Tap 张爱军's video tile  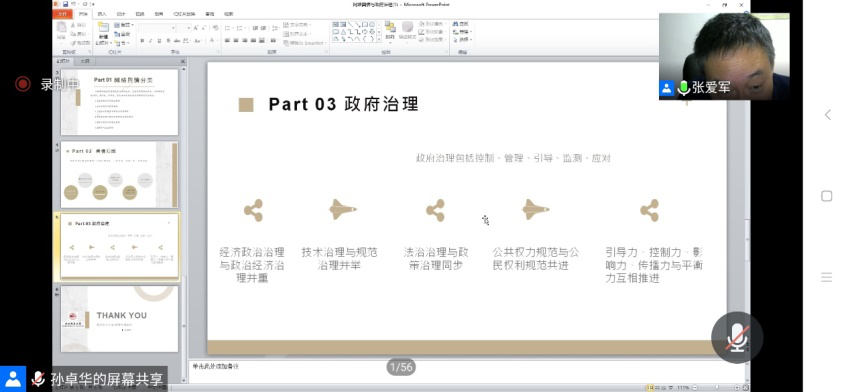click(x=724, y=56)
